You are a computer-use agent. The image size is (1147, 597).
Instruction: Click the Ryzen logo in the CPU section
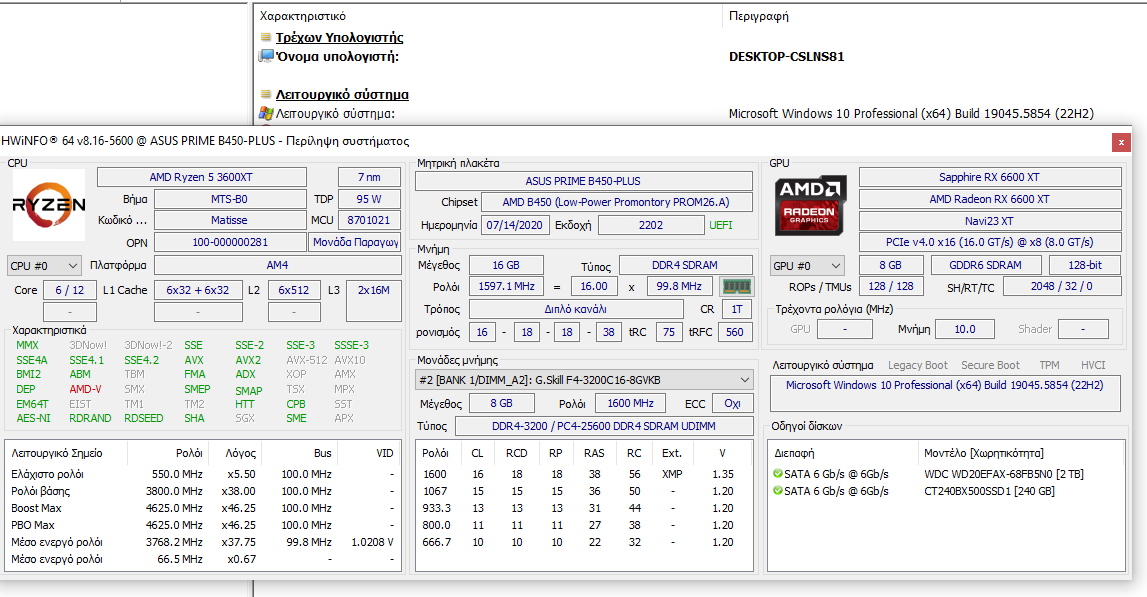coord(48,204)
